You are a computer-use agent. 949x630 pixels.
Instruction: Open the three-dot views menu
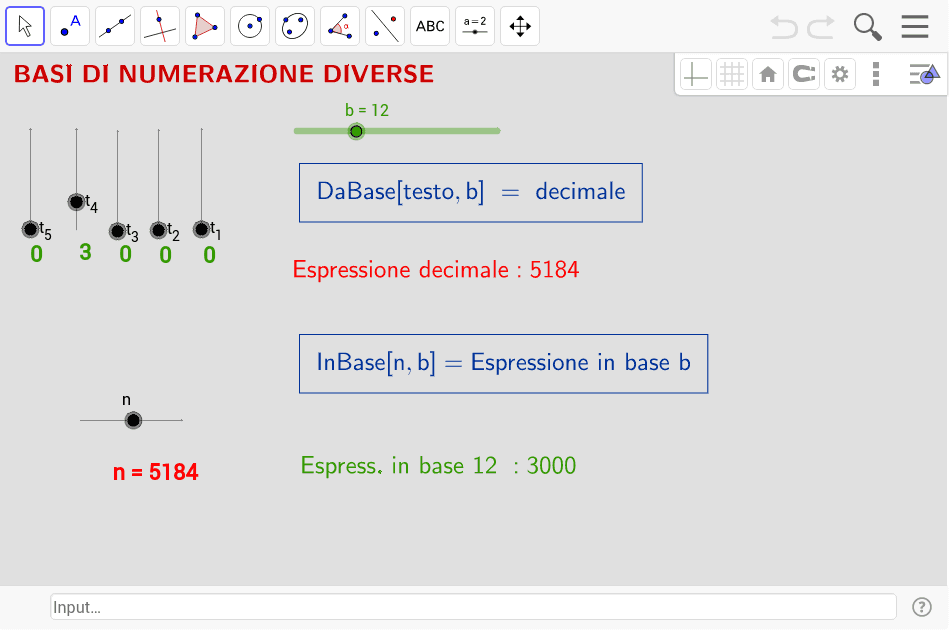[876, 74]
